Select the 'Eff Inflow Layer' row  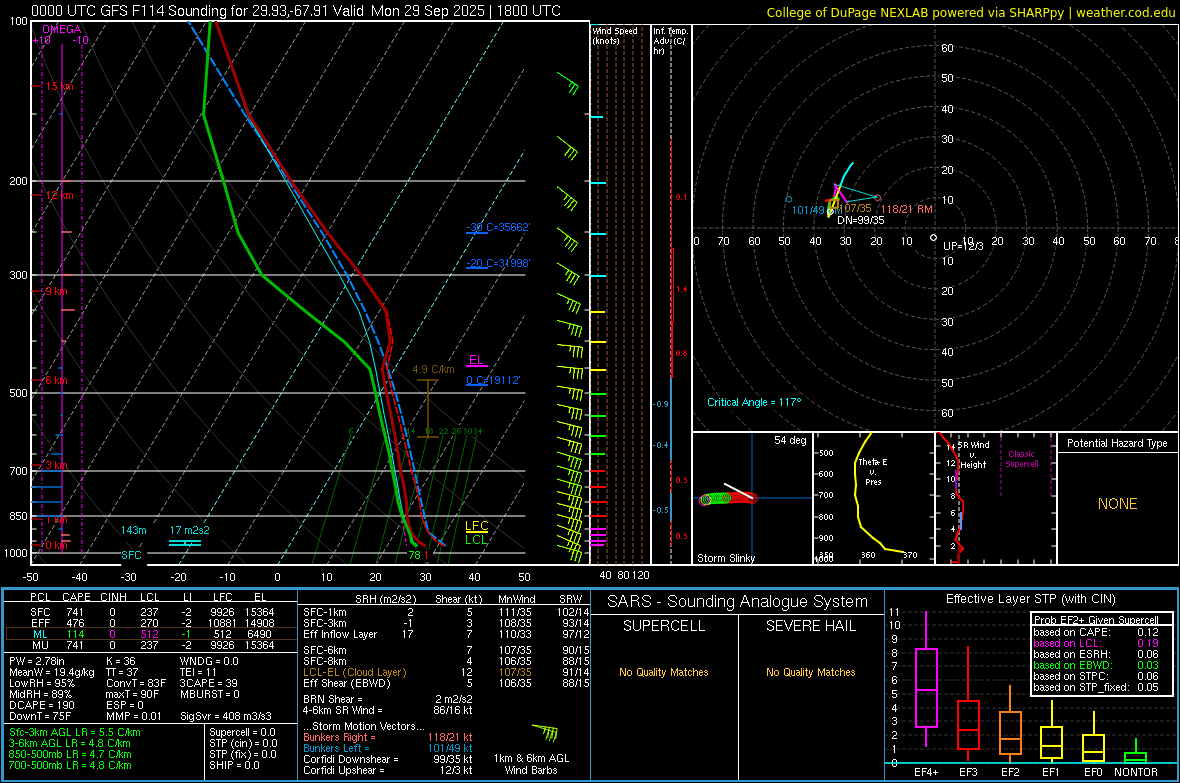[444, 635]
